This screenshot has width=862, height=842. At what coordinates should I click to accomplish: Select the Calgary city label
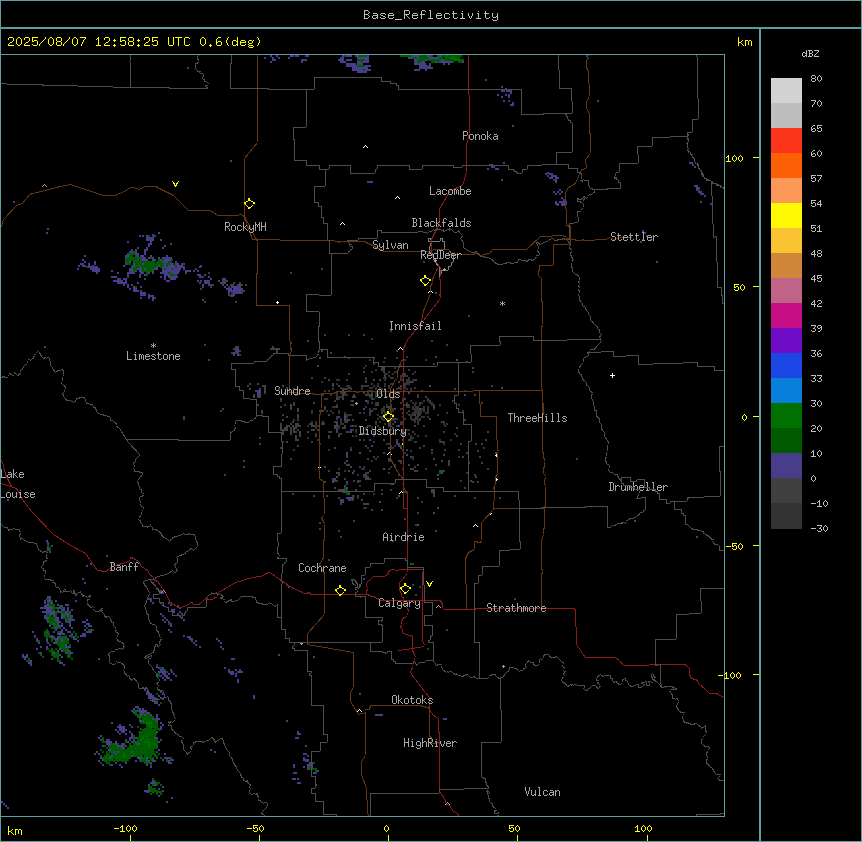[x=399, y=603]
